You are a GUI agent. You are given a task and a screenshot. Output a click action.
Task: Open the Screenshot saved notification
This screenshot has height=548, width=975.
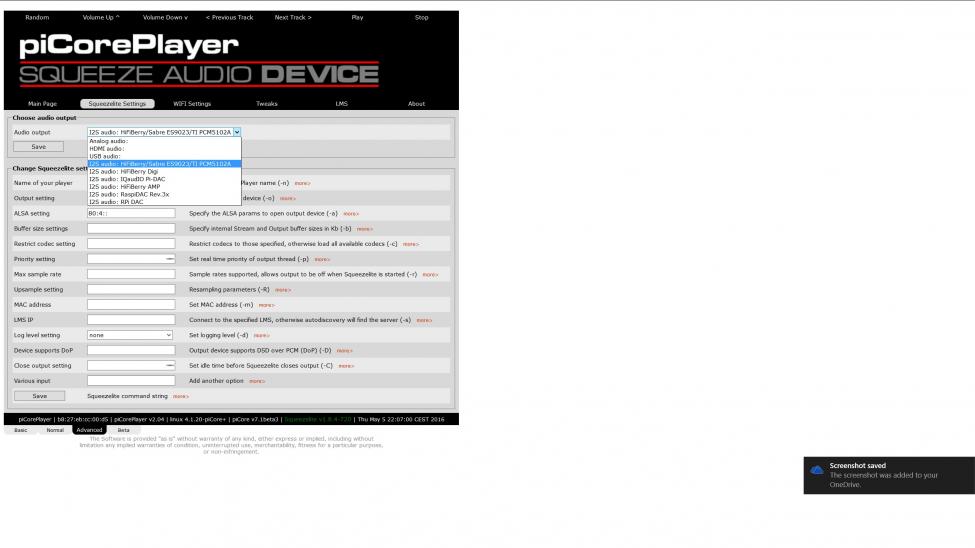[889, 475]
